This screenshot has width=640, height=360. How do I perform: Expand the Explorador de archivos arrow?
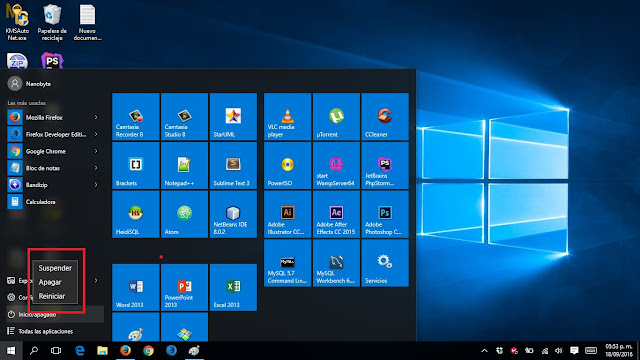pos(96,280)
